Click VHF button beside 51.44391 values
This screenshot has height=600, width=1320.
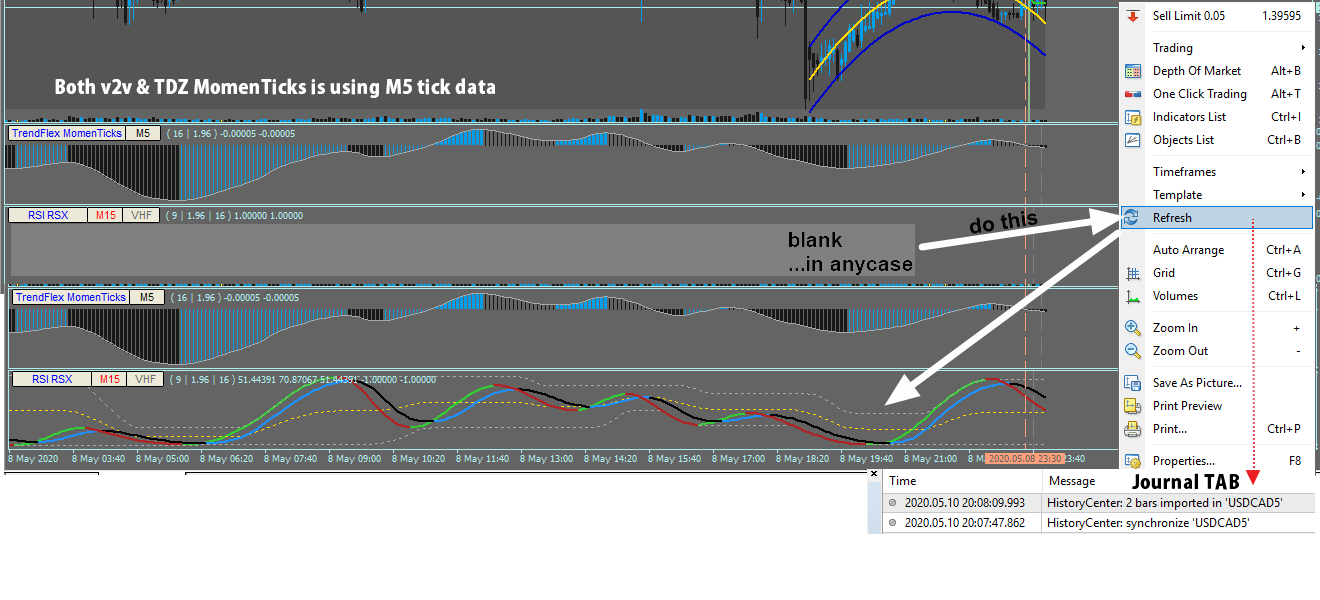tap(147, 380)
